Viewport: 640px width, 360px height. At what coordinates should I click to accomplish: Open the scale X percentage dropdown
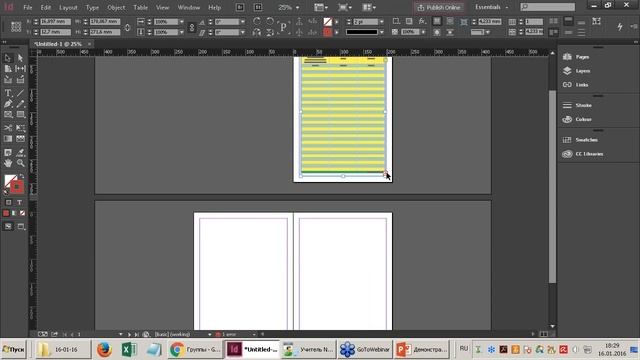click(x=182, y=22)
